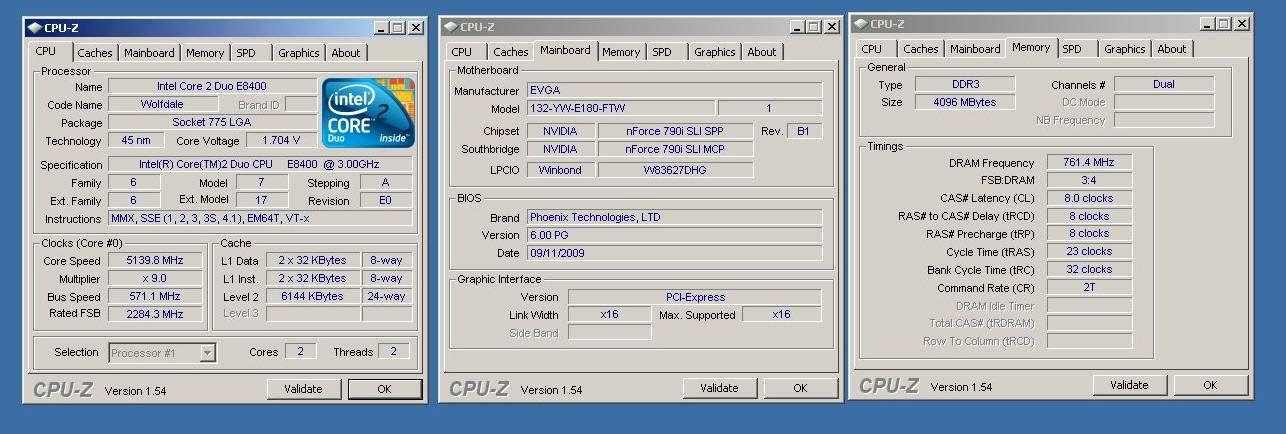The image size is (1286, 434).
Task: Click the 2284.3 MHz rated FSB value
Action: click(x=154, y=314)
